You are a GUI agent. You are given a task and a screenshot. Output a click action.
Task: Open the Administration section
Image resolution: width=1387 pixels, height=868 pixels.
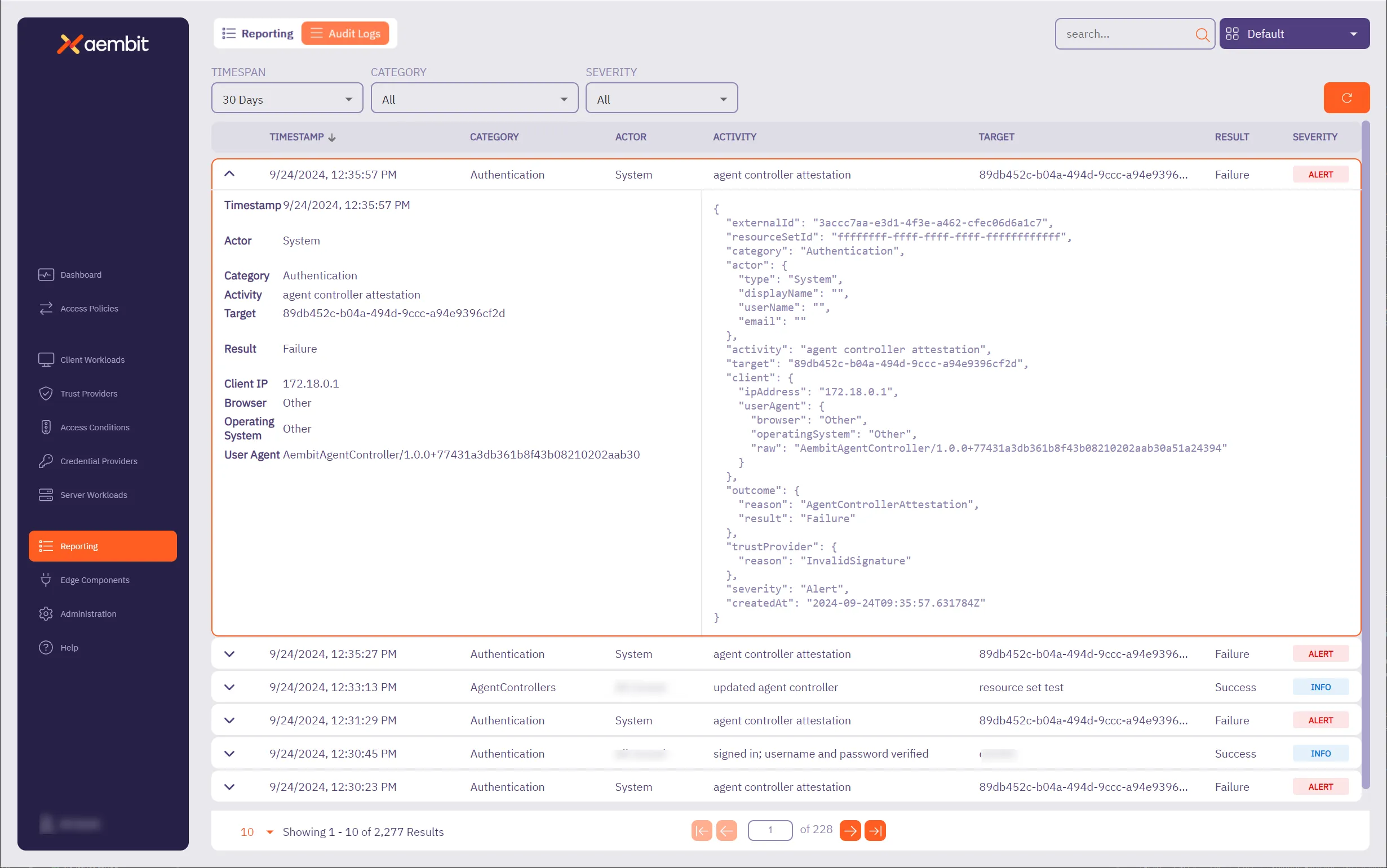pos(88,614)
